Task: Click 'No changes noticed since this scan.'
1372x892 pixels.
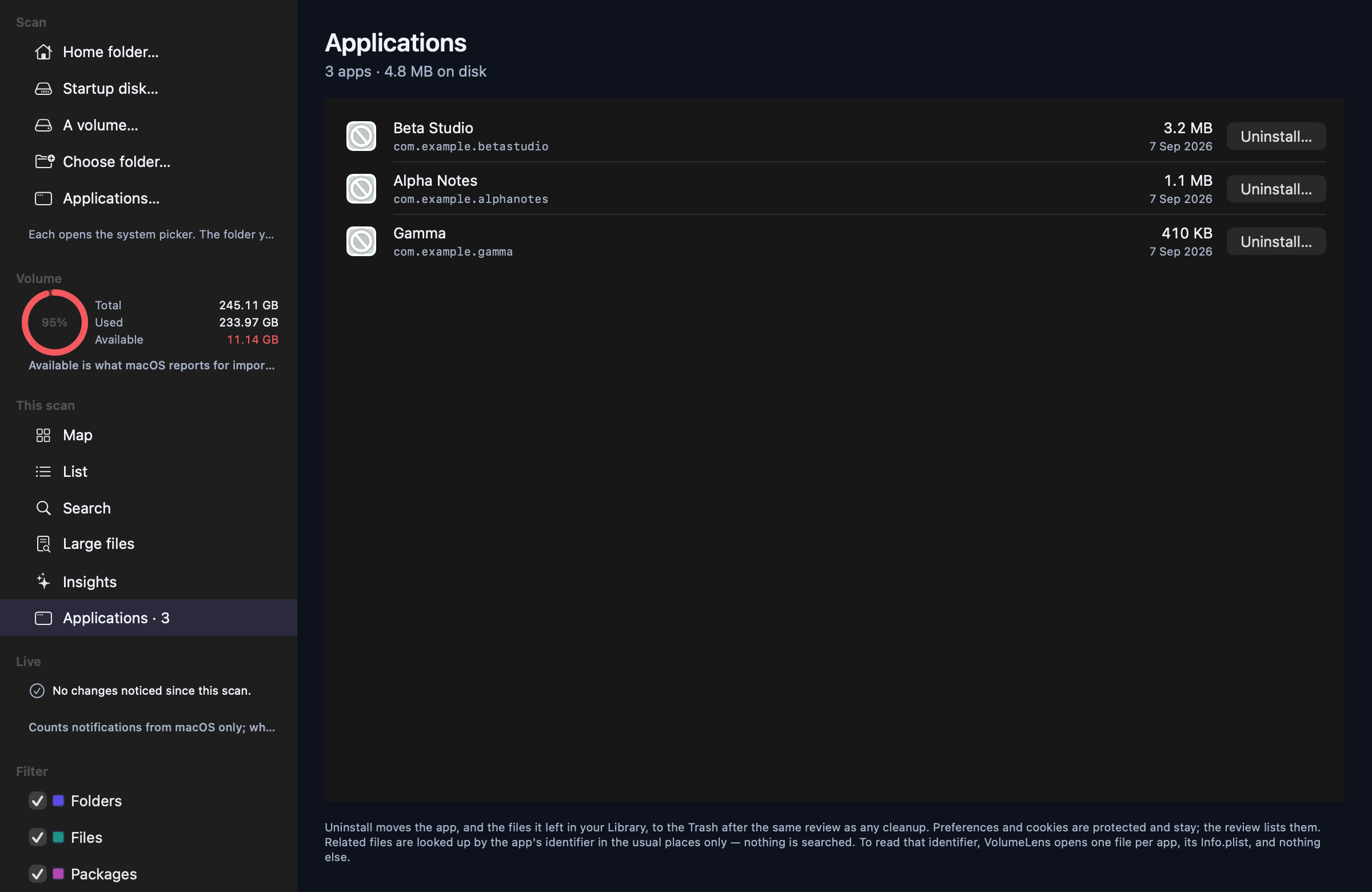Action: tap(151, 691)
